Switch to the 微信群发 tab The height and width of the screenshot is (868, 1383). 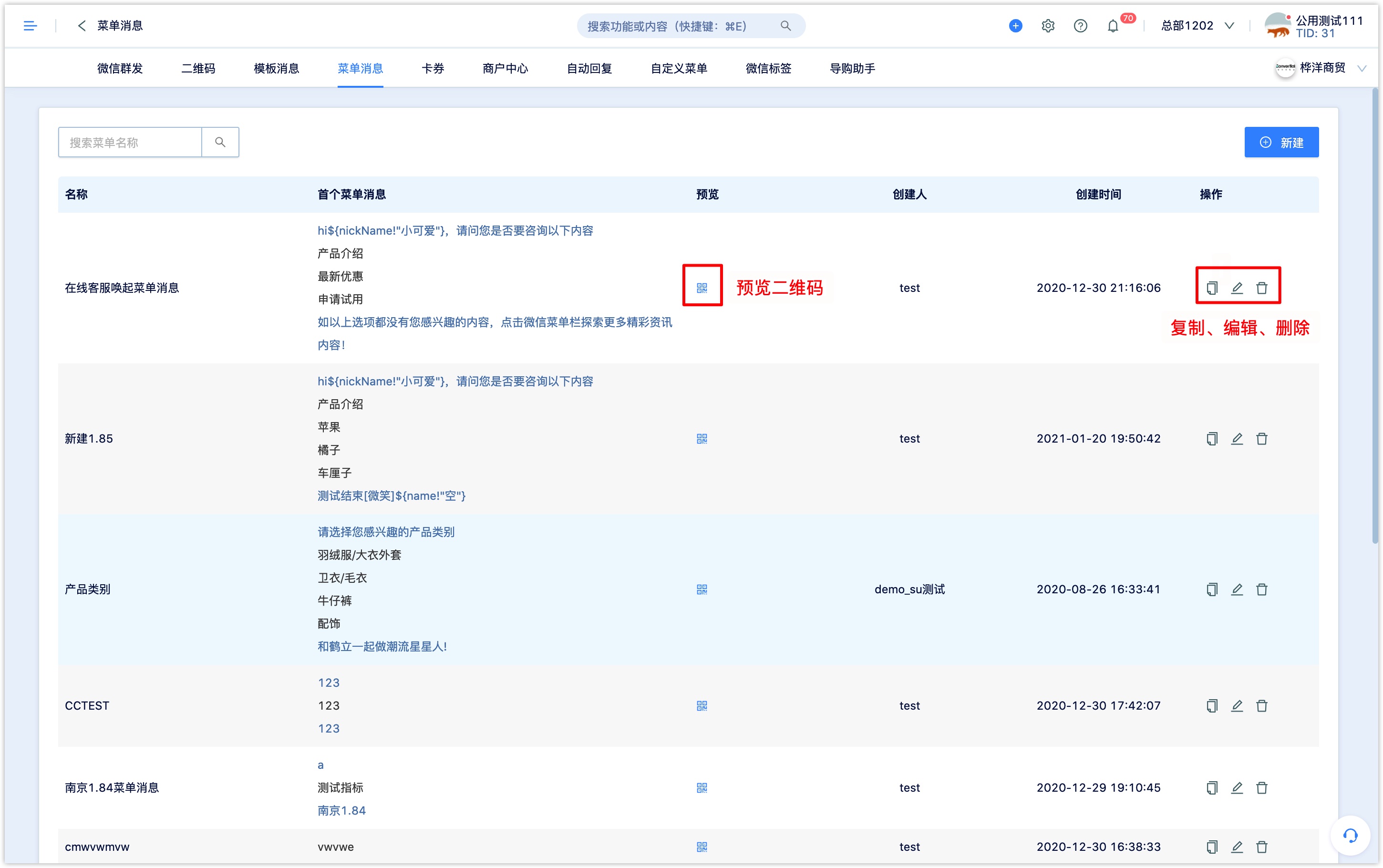pos(120,68)
